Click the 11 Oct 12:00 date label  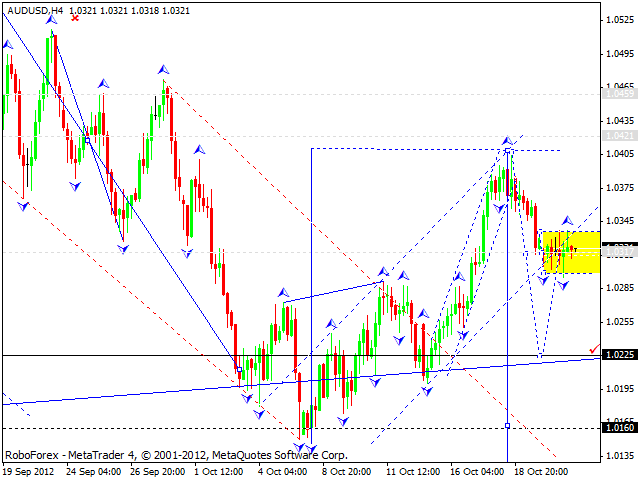(x=413, y=472)
